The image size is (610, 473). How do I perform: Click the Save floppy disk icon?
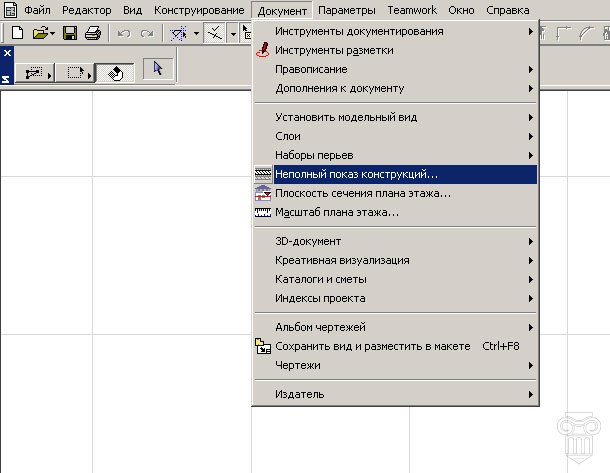[70, 33]
